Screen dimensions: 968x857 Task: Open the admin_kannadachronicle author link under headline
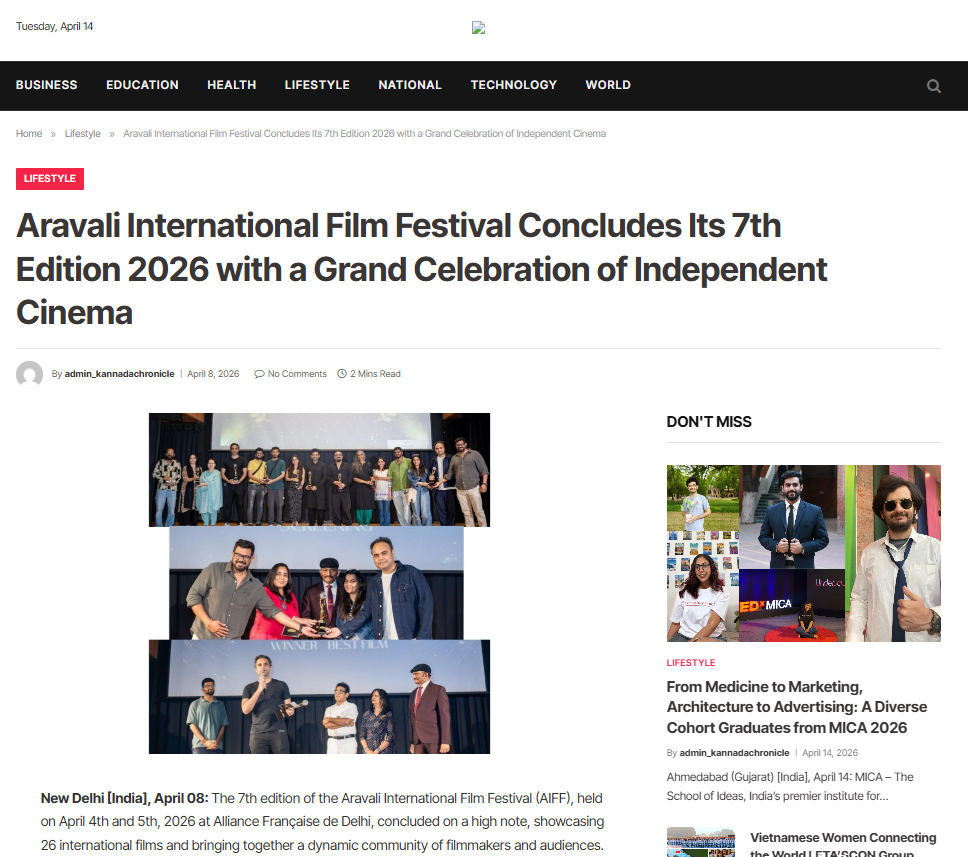point(119,374)
